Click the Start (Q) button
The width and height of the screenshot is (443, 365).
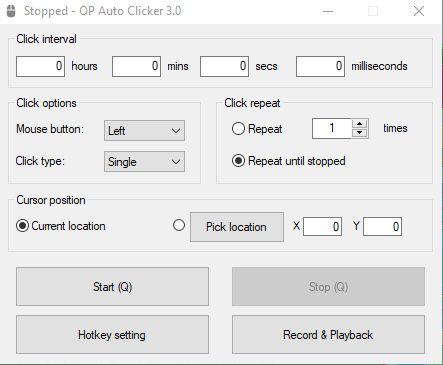pyautogui.click(x=112, y=287)
